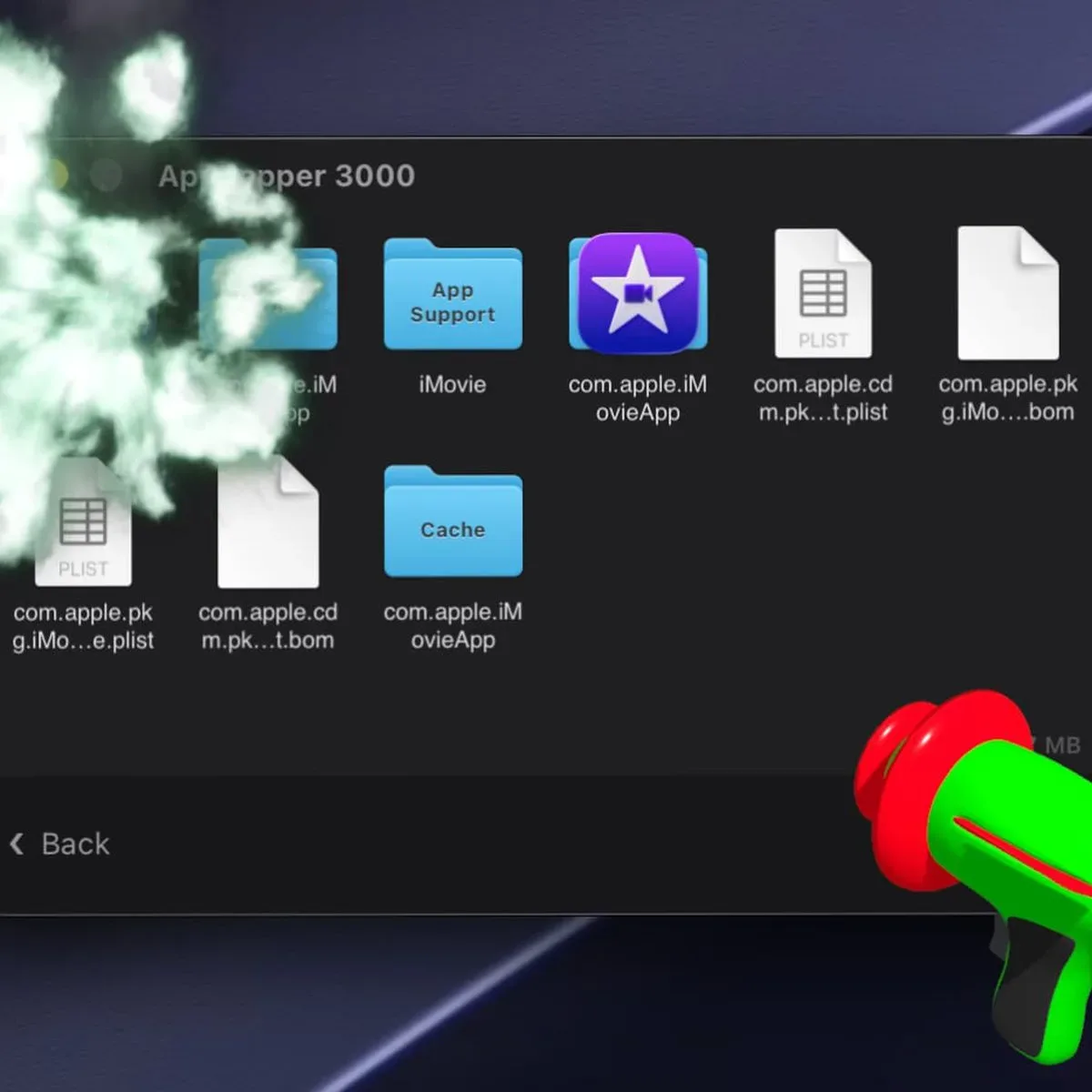Click the iMovie label under App Support folder
The image size is (1092, 1092).
(x=452, y=384)
